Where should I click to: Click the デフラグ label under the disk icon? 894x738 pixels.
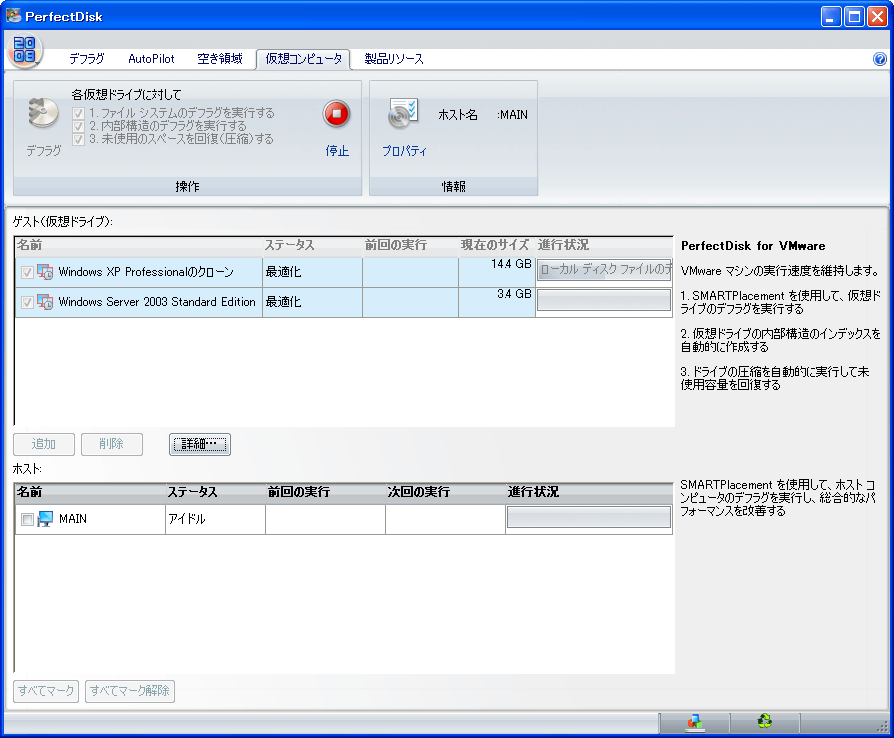click(x=43, y=151)
